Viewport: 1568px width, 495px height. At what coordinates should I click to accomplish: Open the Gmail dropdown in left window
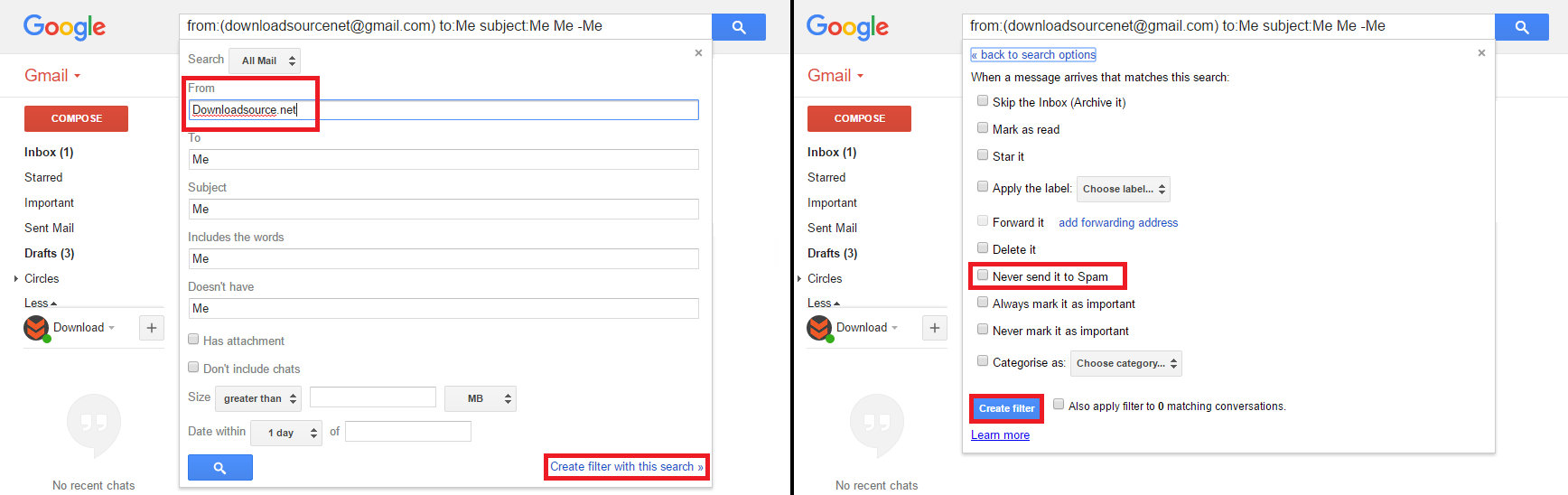(x=52, y=76)
